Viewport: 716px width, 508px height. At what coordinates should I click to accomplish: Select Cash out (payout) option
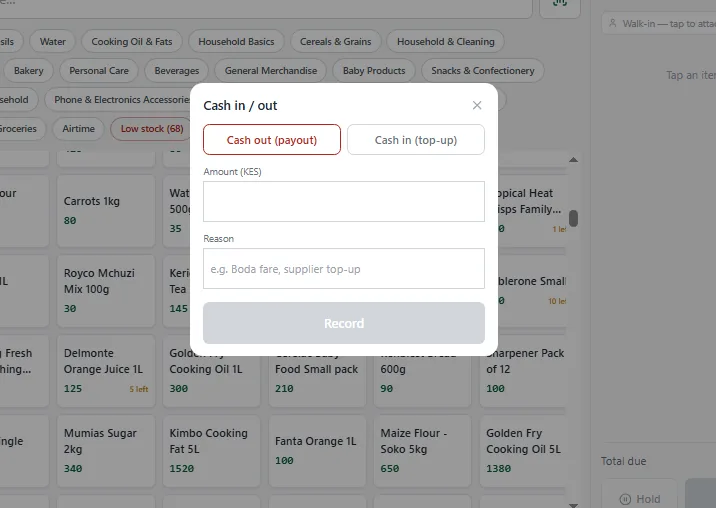click(x=272, y=140)
